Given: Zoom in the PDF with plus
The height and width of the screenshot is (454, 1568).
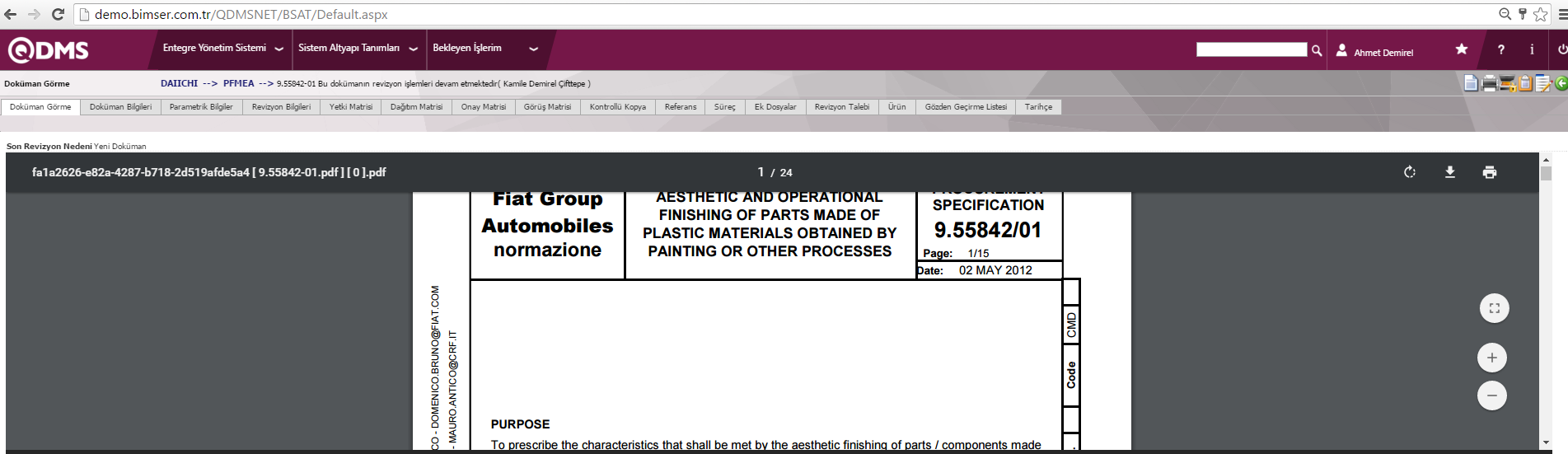Looking at the screenshot, I should (x=1492, y=358).
